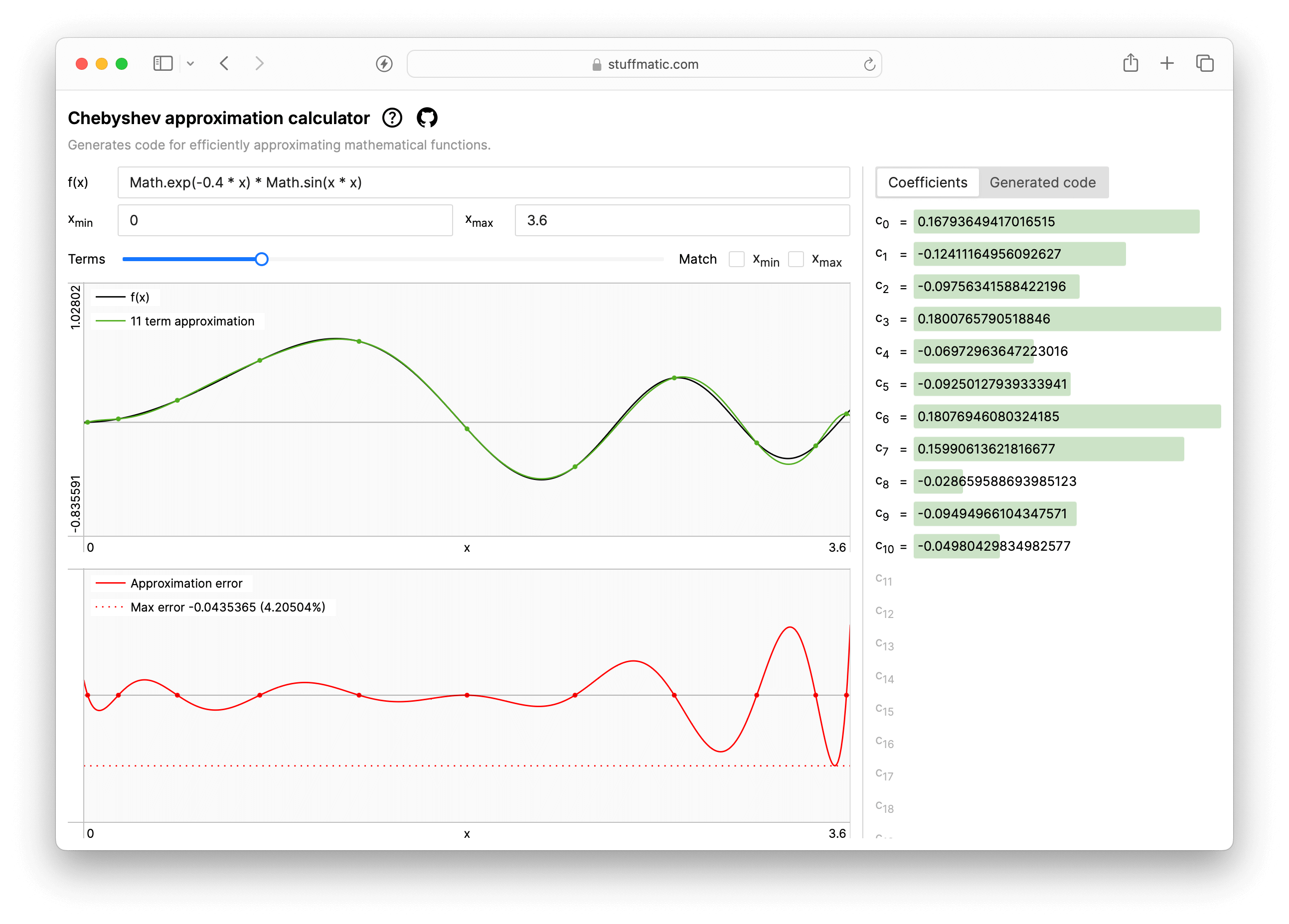Screen dimensions: 1289x924
Task: Toggle the Safari sidebar icon
Action: pyautogui.click(x=162, y=64)
